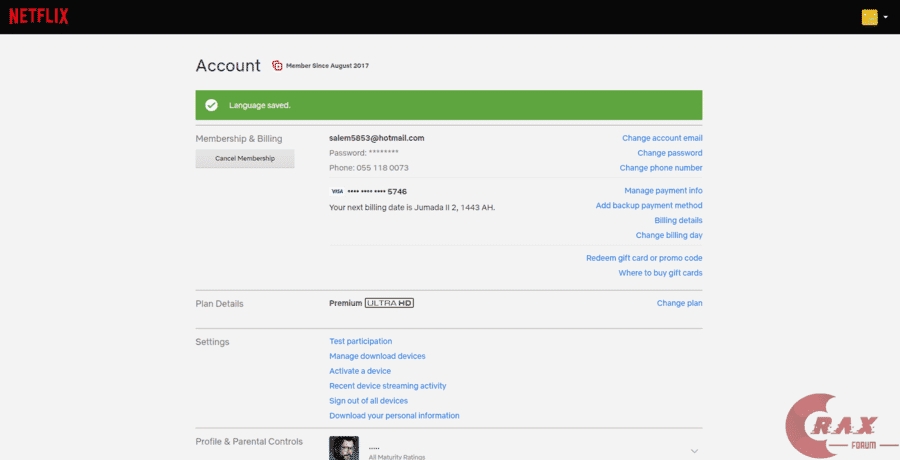Open Redeem gift card or promo code
Image resolution: width=900 pixels, height=460 pixels.
pyautogui.click(x=644, y=258)
